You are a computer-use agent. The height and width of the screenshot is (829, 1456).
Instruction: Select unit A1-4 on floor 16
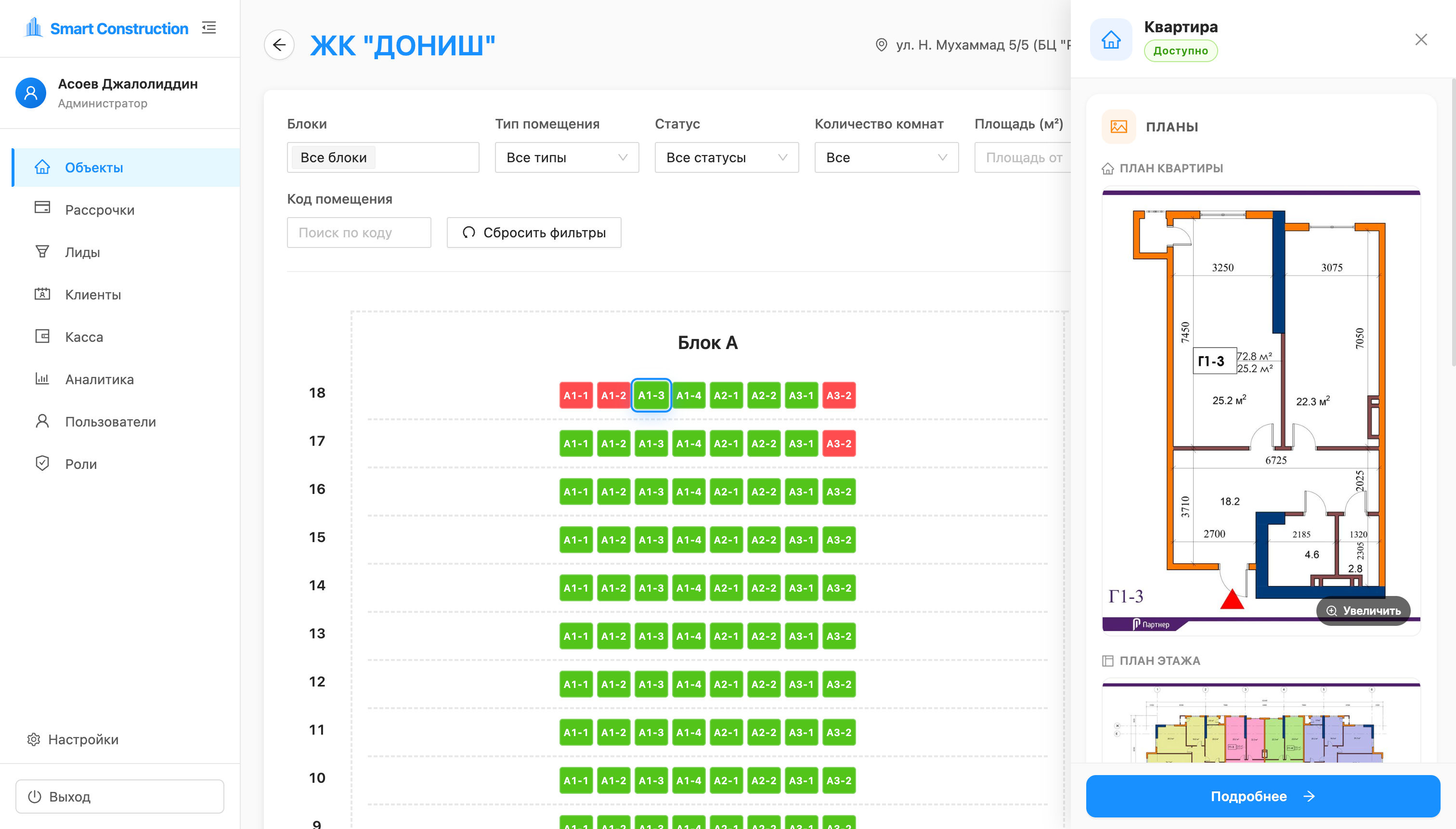pyautogui.click(x=689, y=492)
